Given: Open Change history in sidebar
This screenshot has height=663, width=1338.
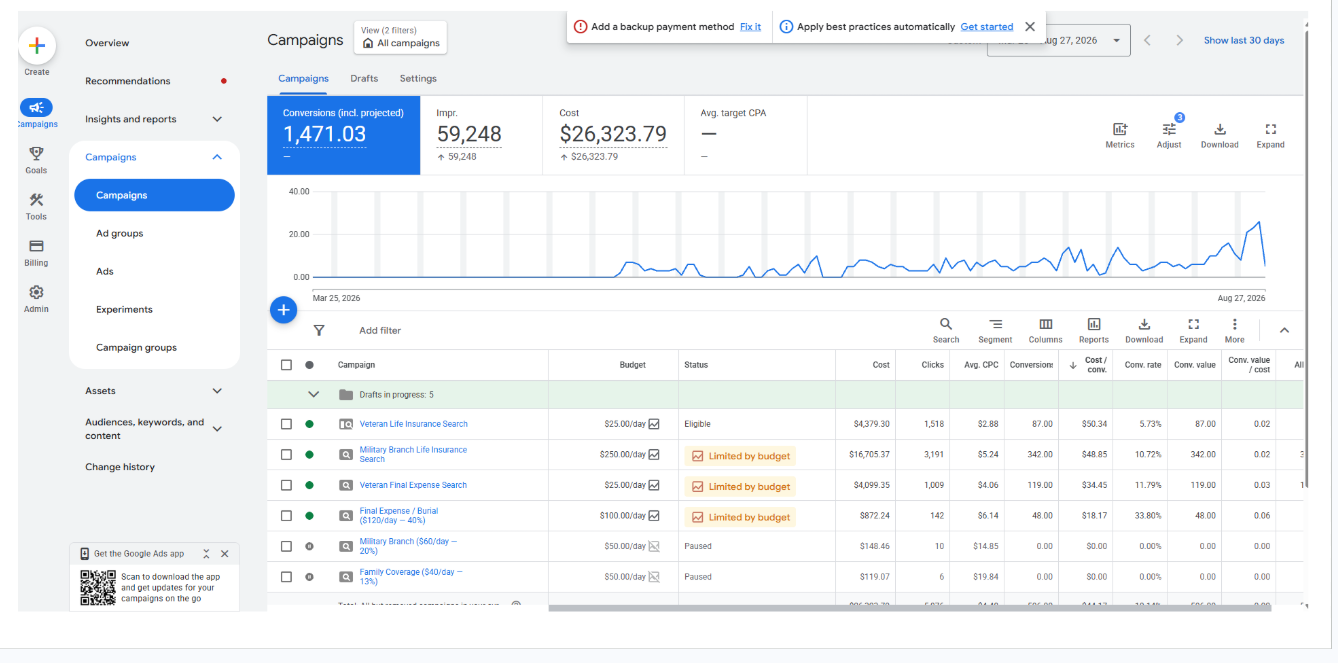Looking at the screenshot, I should [120, 467].
